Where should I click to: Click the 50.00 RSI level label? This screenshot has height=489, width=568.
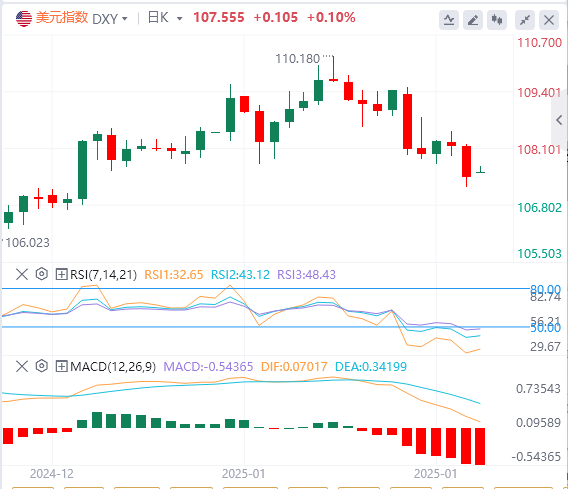click(x=545, y=328)
